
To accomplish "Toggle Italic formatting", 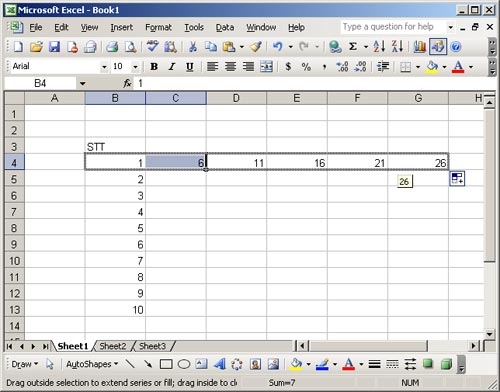I will (x=172, y=67).
